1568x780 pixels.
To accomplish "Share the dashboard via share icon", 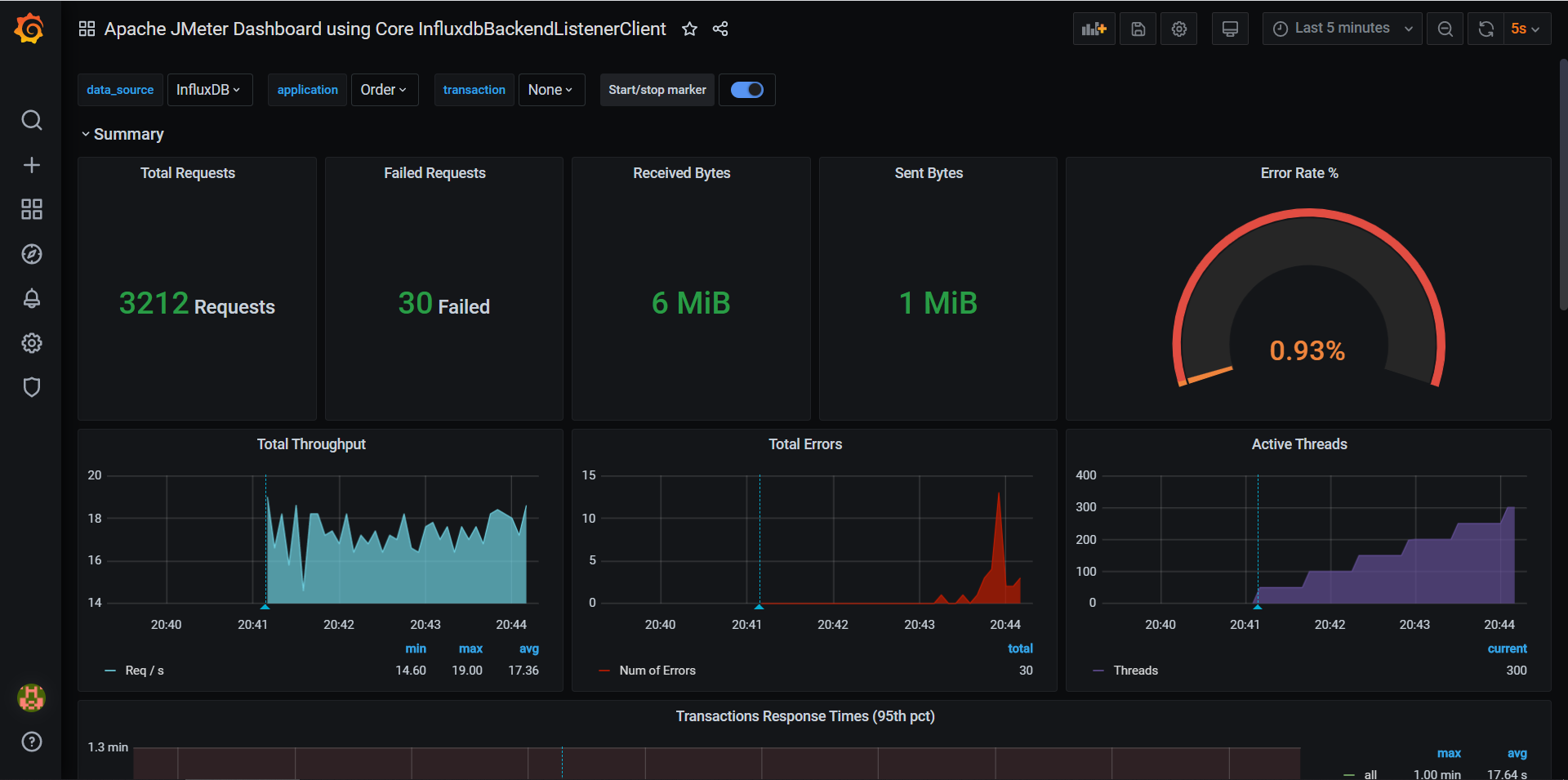I will coord(720,29).
